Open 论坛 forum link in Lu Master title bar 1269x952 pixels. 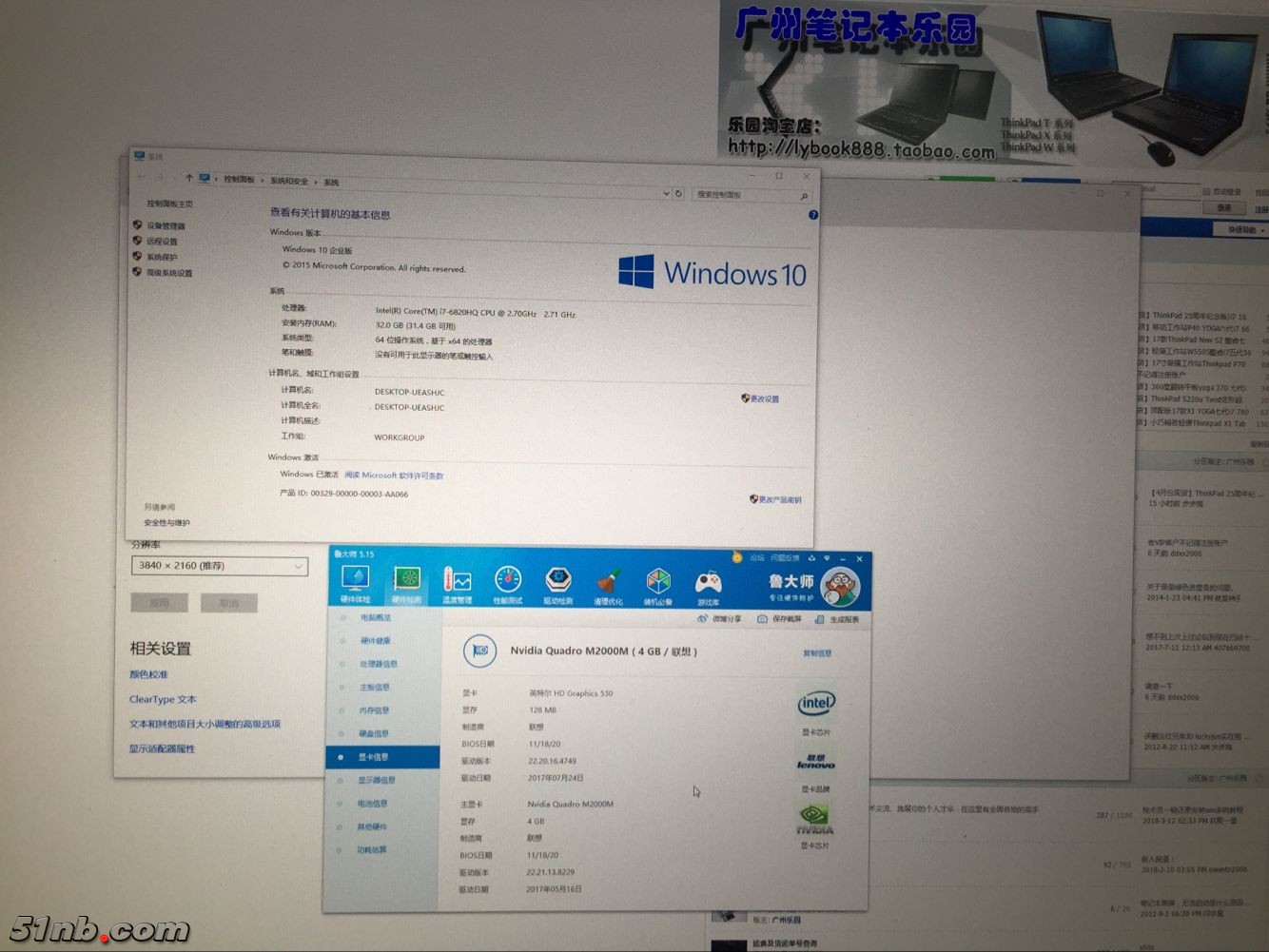757,557
